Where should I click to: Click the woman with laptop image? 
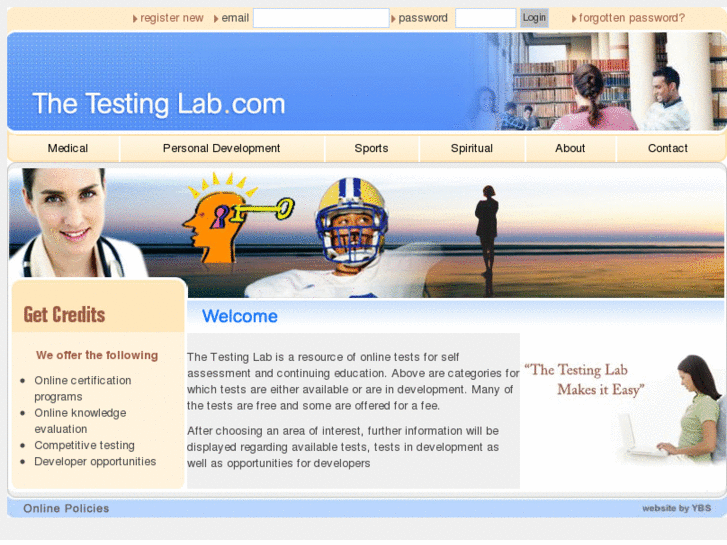tap(672, 410)
